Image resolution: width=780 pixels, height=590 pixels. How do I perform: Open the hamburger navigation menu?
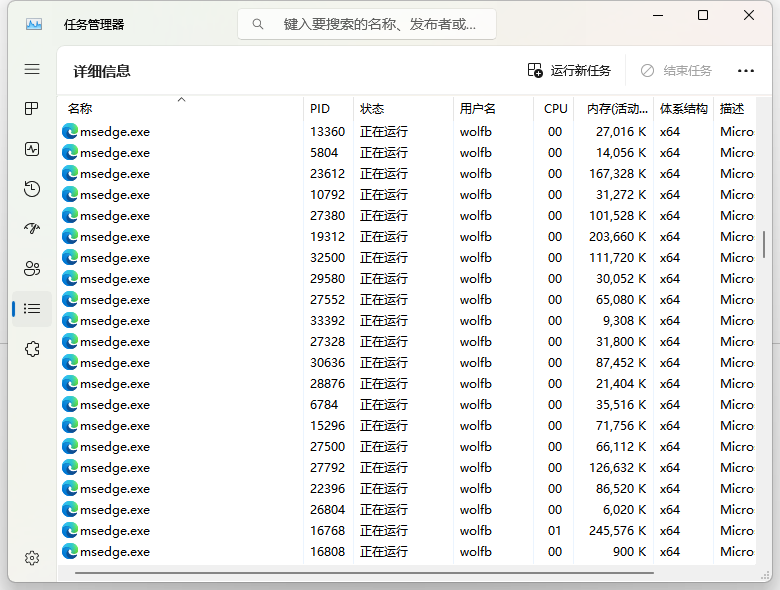tap(32, 69)
